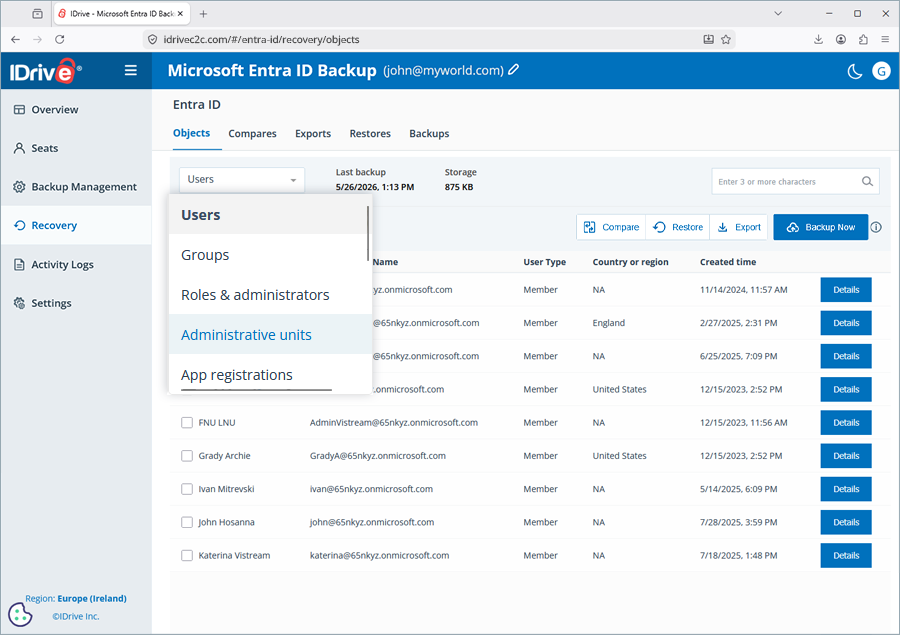The image size is (900, 635).
Task: Click the site security shield icon
Action: (x=152, y=39)
